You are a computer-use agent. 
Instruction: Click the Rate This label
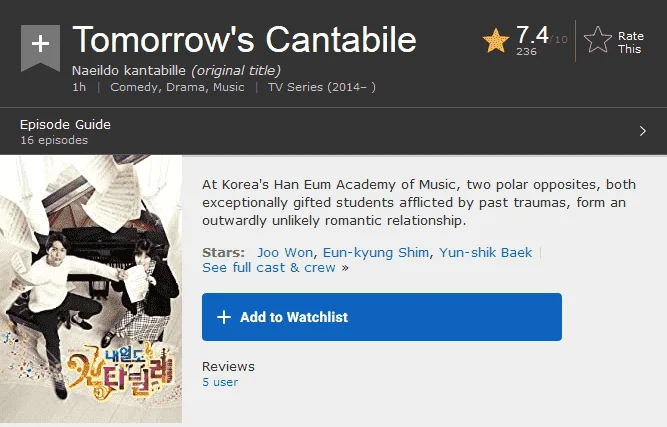tap(631, 43)
